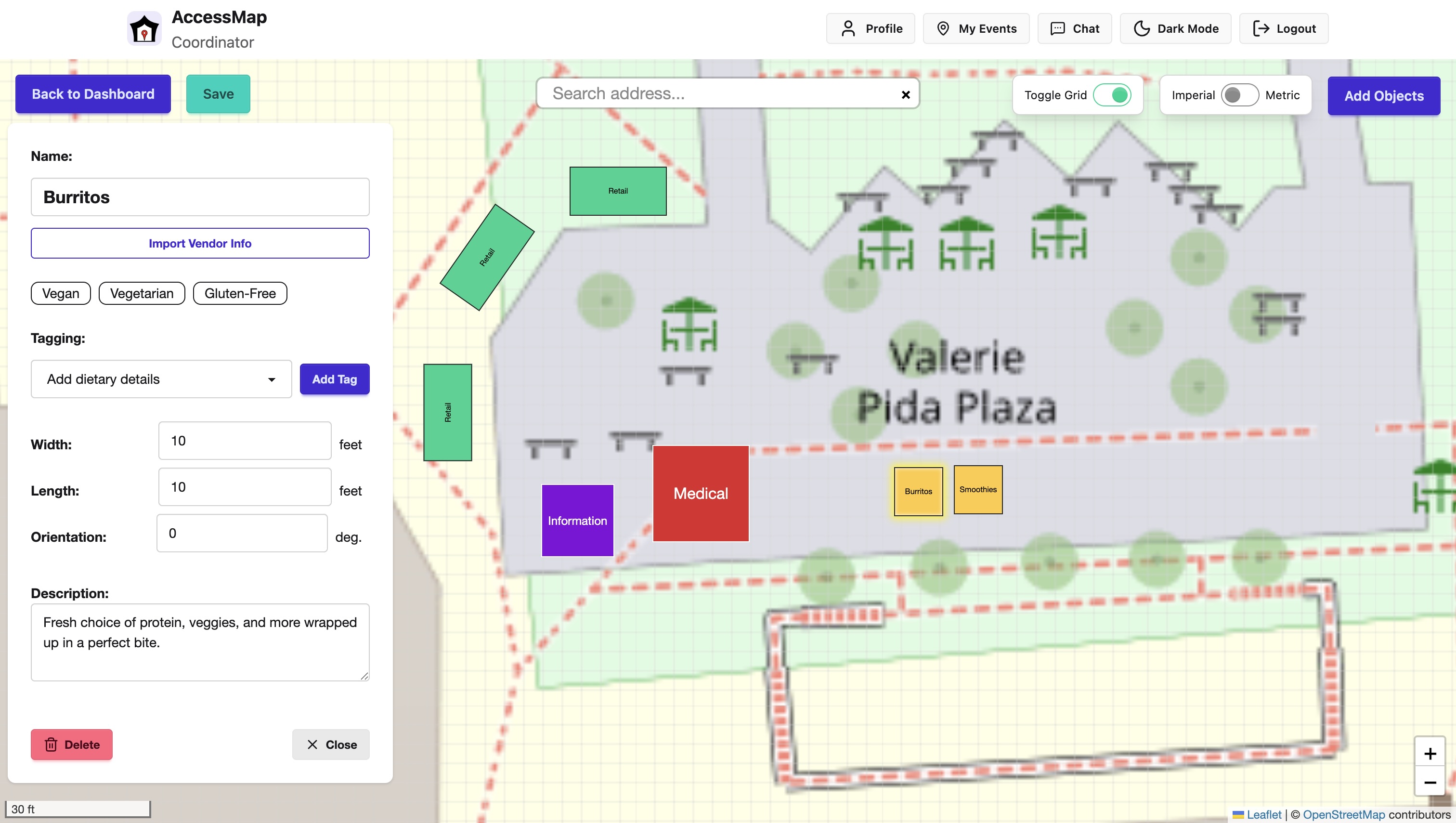1456x823 pixels.
Task: Enable Dark Mode from the nav
Action: (x=1176, y=29)
